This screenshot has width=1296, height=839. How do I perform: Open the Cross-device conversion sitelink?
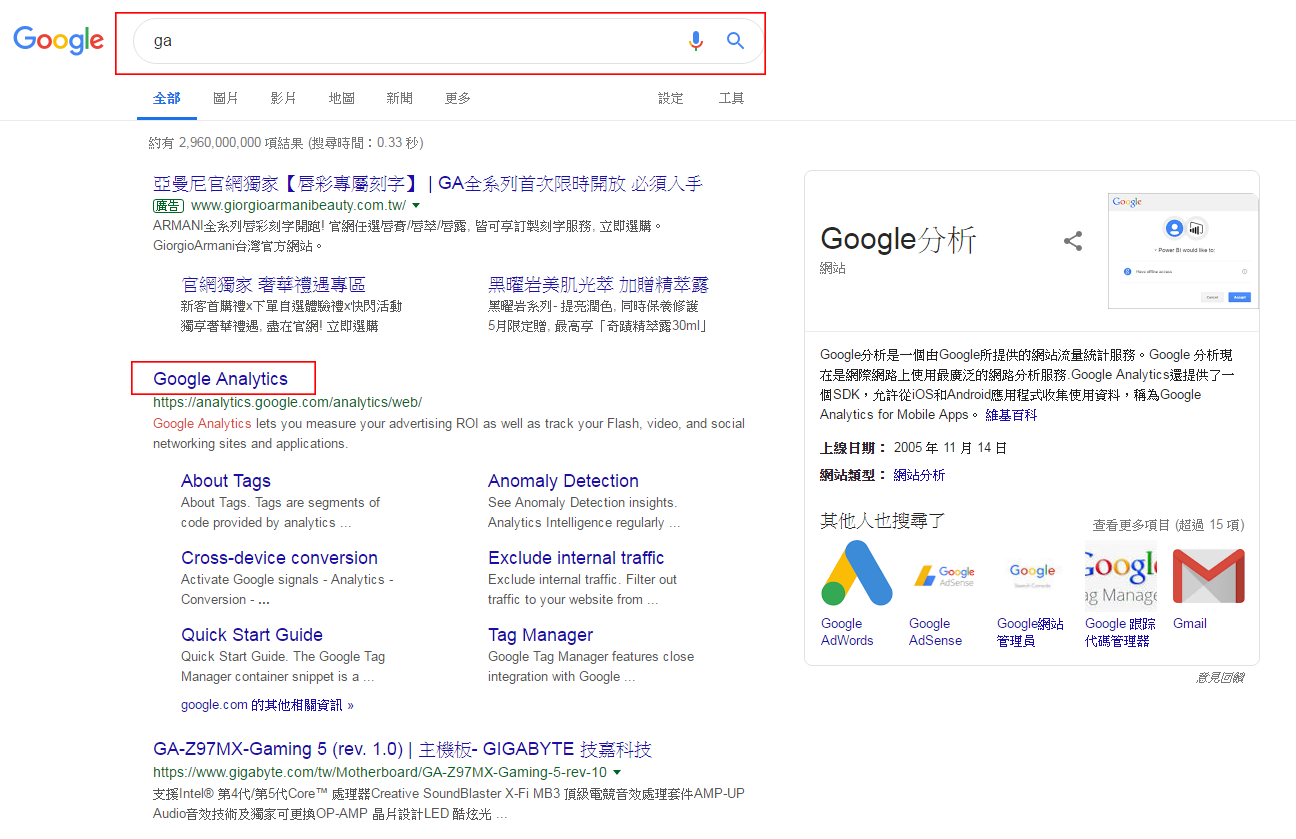[x=279, y=558]
